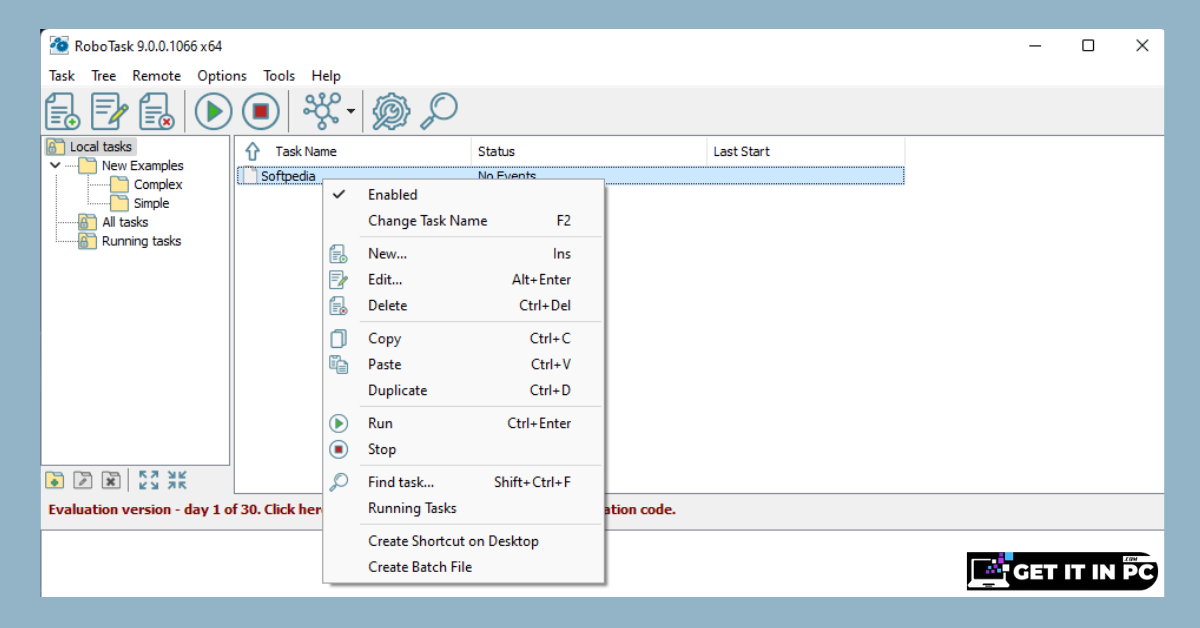Click the RoboTask title bar app icon
This screenshot has height=628, width=1200.
[x=59, y=45]
